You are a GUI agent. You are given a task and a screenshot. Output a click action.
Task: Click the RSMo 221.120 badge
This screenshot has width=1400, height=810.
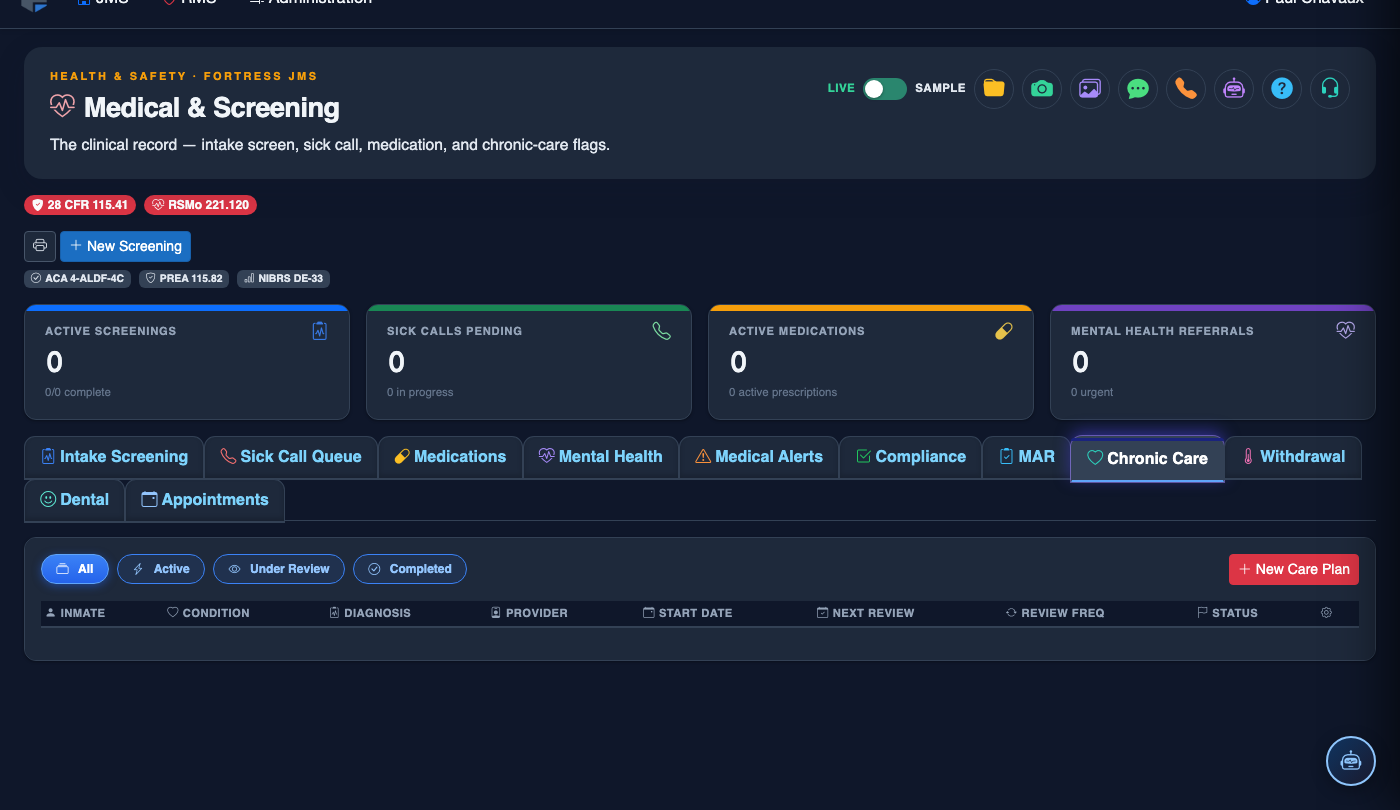(200, 205)
